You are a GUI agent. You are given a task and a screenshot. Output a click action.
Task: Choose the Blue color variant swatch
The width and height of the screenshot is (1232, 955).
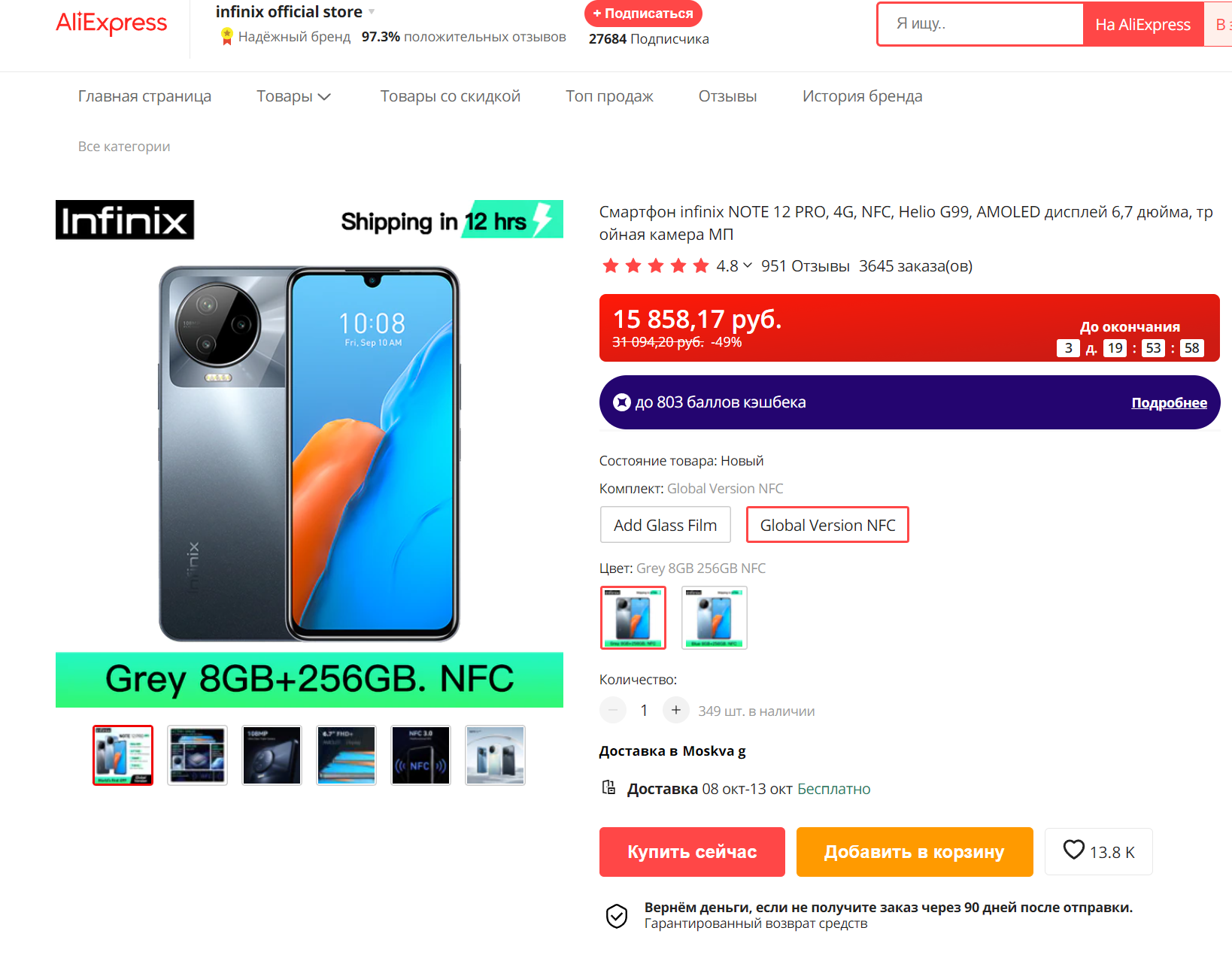(x=715, y=617)
